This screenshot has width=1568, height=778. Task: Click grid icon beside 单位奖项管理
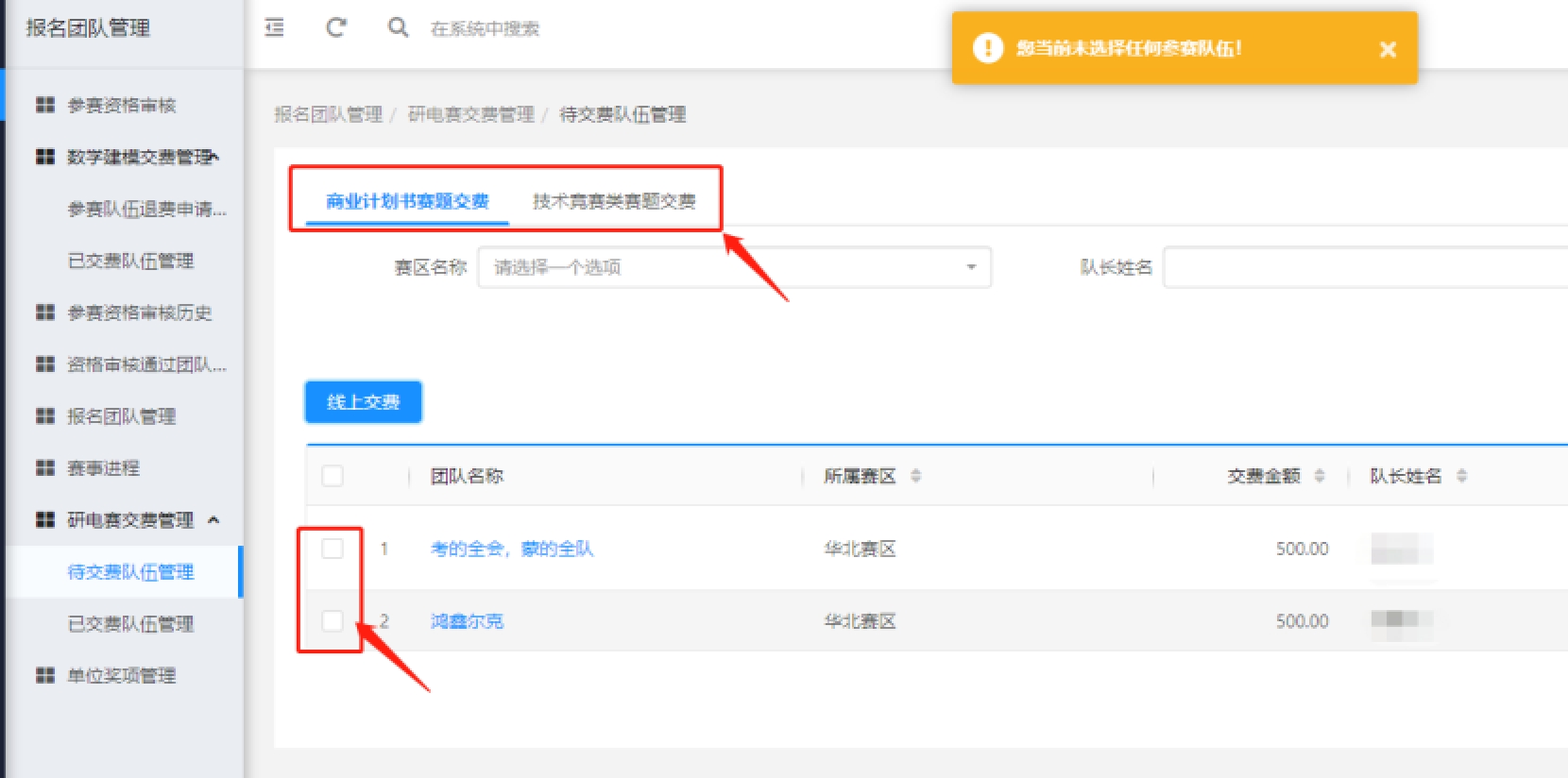44,675
